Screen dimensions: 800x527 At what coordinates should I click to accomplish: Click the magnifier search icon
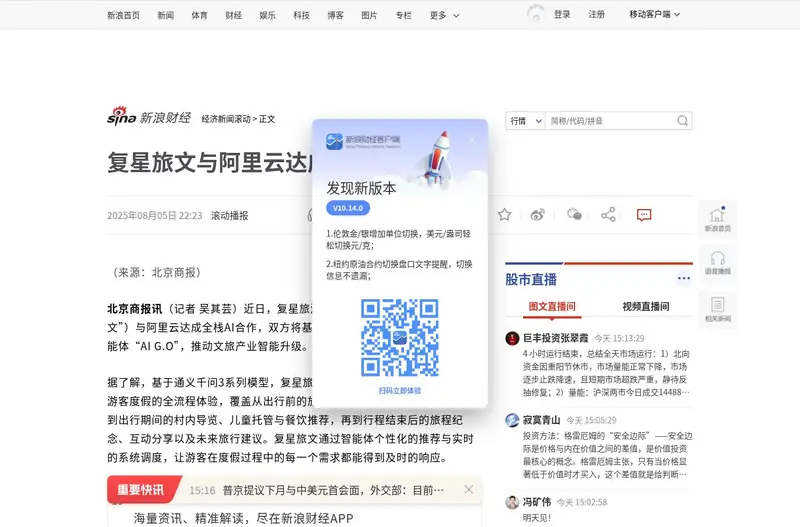point(683,121)
